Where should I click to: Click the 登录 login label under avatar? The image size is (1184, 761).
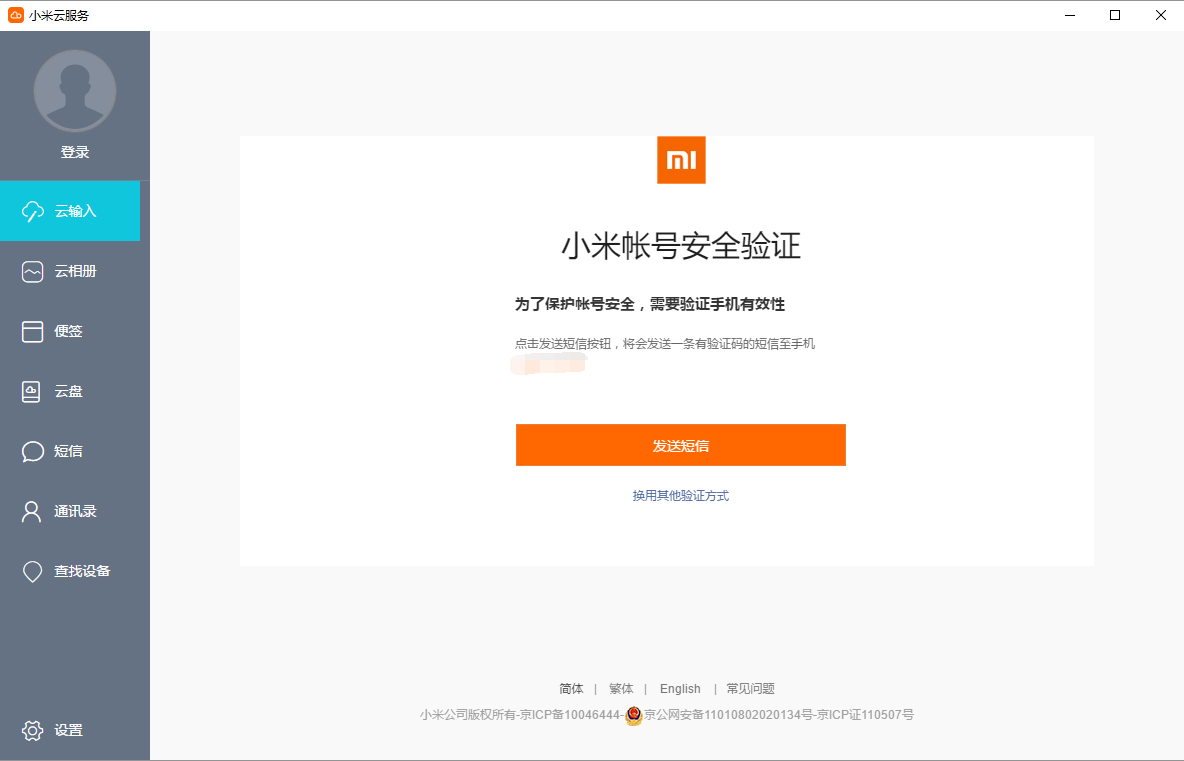click(75, 153)
